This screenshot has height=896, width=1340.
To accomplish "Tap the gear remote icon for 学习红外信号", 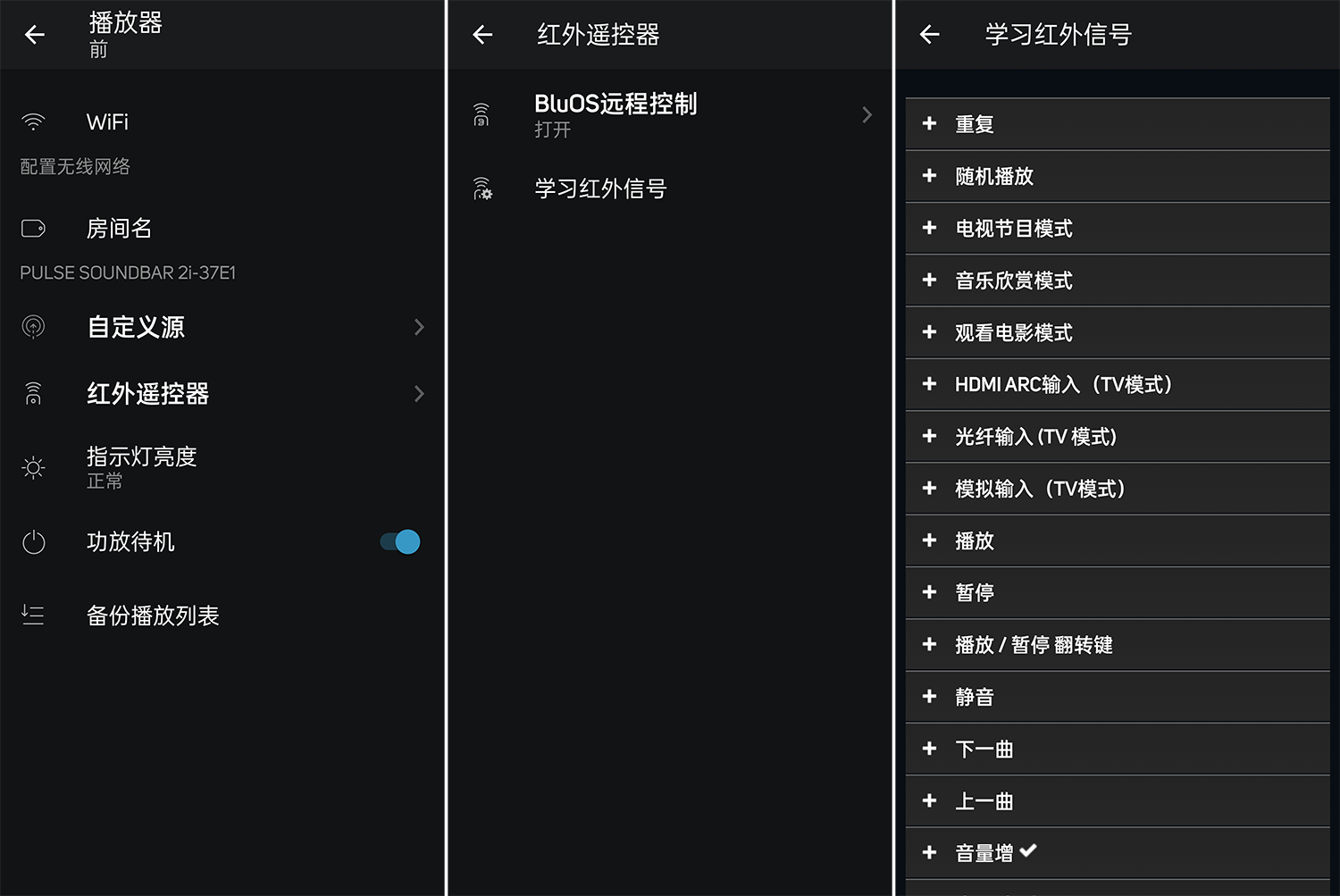I will [x=482, y=188].
